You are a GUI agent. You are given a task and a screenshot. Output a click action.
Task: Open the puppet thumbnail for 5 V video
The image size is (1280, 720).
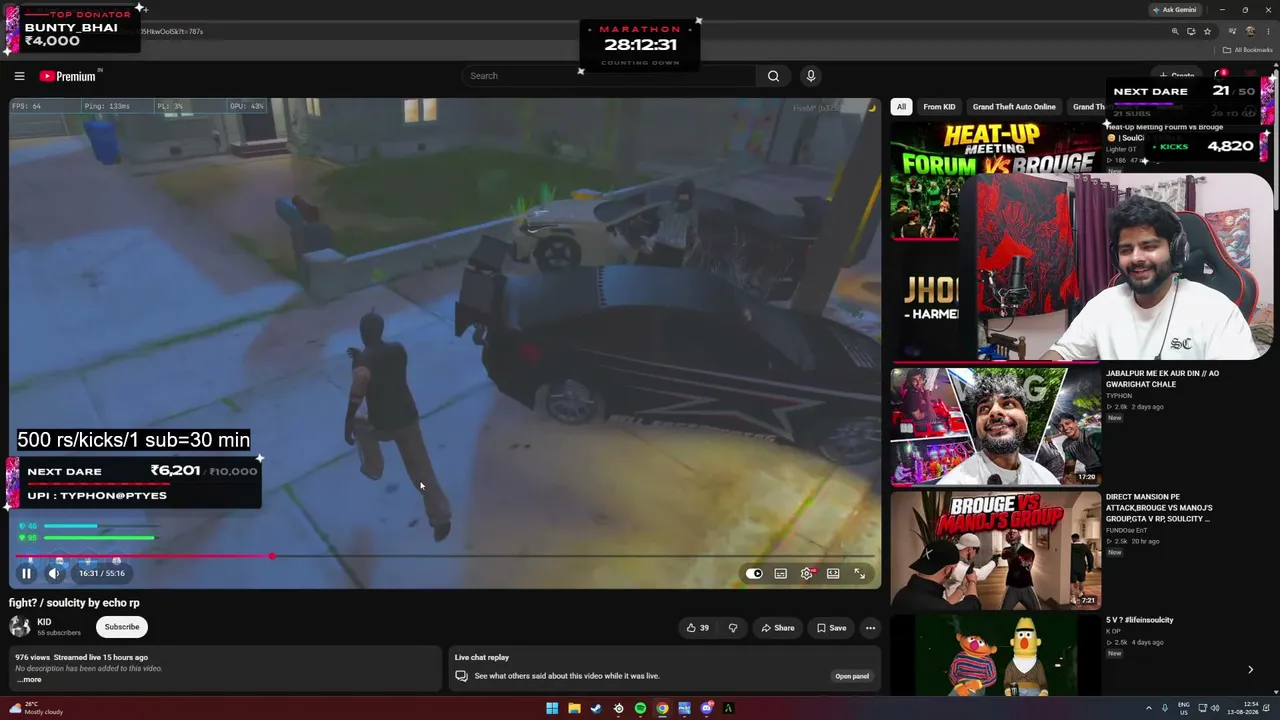click(995, 655)
